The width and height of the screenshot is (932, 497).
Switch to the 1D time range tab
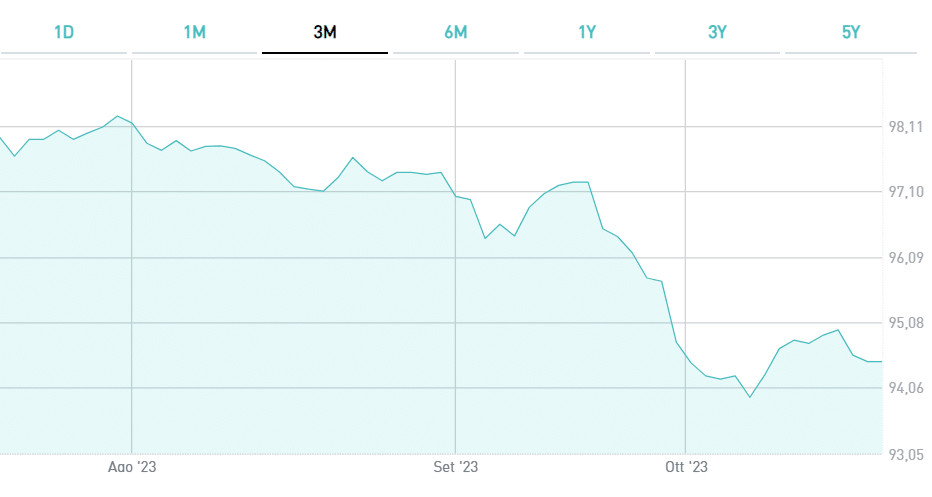tap(64, 32)
